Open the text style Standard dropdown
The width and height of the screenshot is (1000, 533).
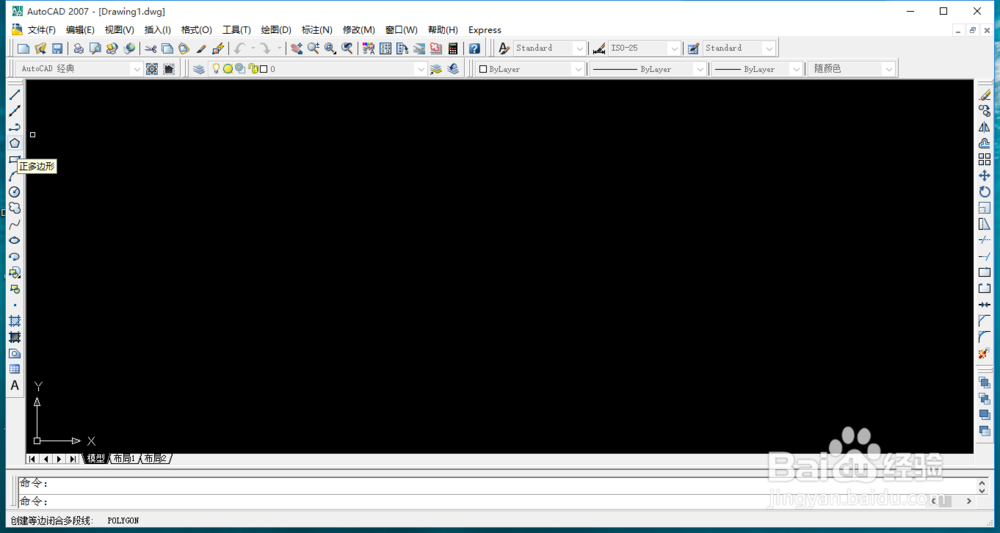tap(579, 48)
